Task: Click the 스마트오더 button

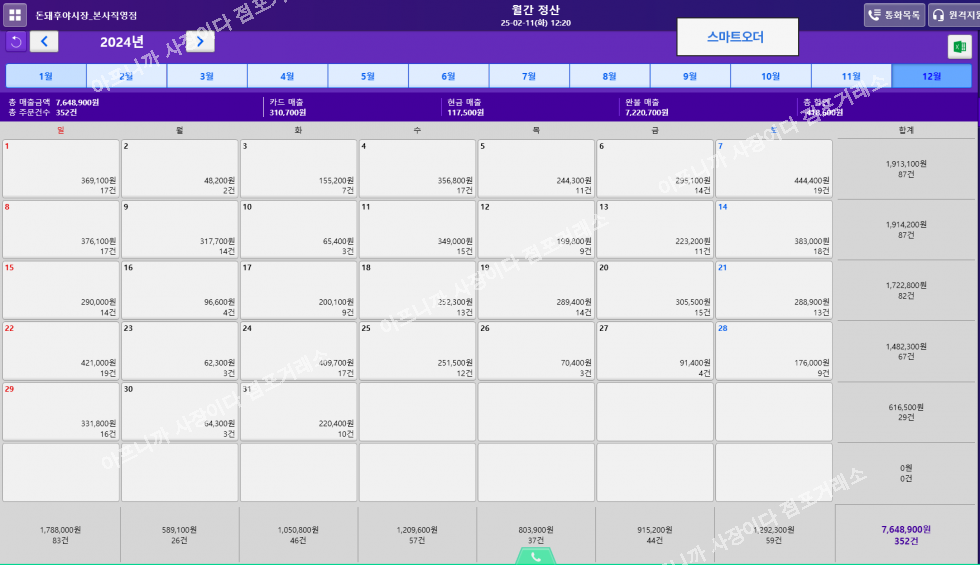Action: [x=737, y=36]
